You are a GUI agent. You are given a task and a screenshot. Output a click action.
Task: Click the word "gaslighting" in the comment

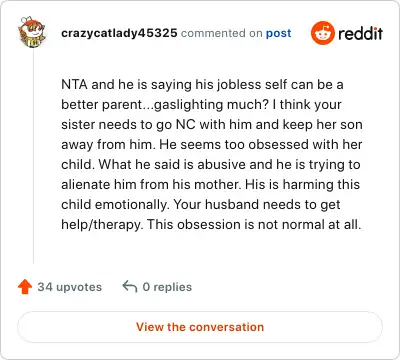pyautogui.click(x=189, y=105)
